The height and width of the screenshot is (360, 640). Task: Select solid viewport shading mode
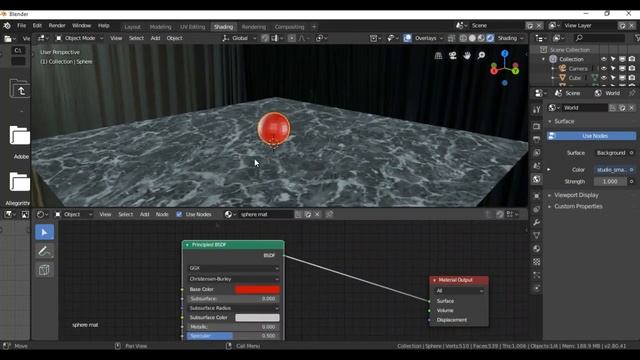pyautogui.click(x=472, y=38)
